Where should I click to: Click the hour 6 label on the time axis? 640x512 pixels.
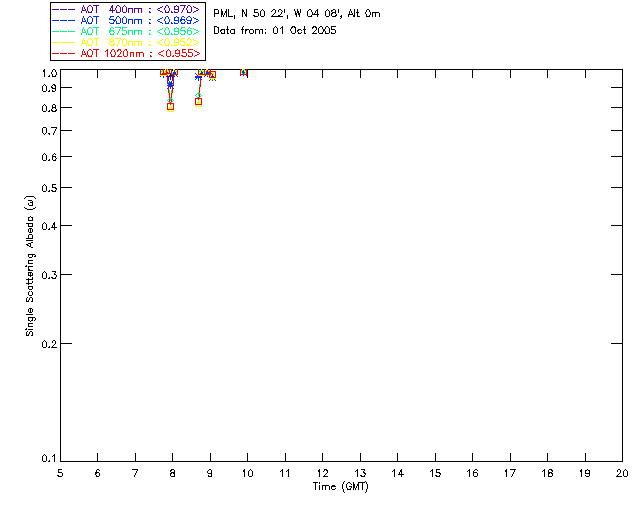(98, 473)
